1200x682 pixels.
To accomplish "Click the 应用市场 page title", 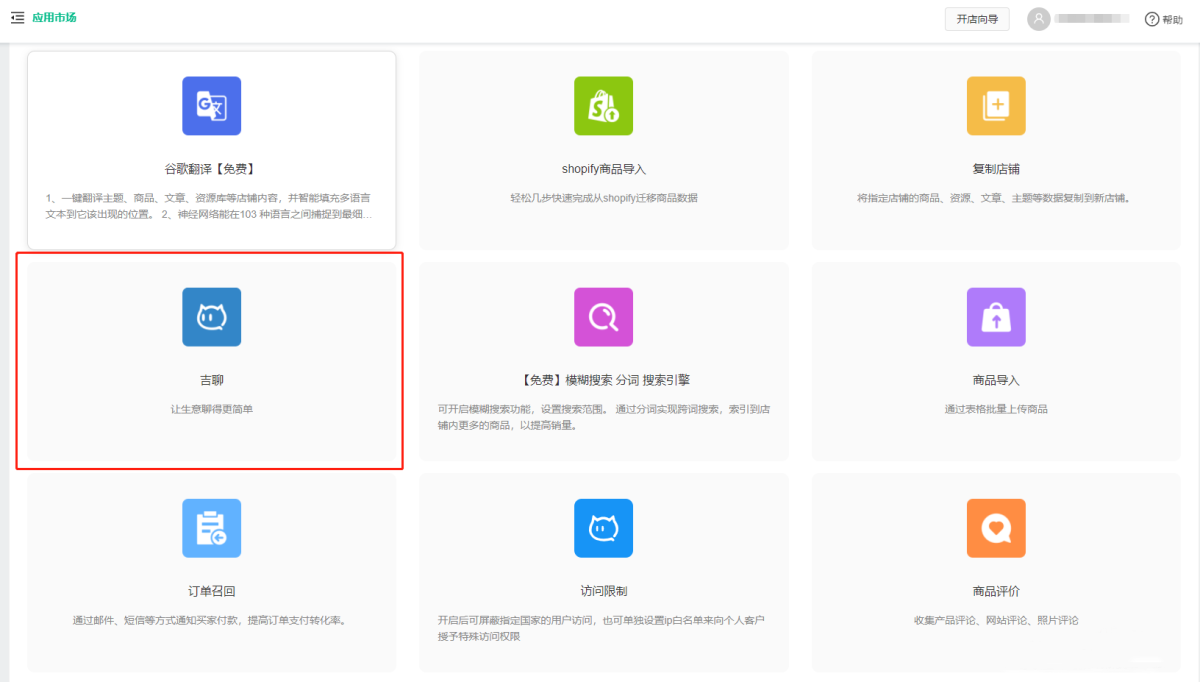I will pos(54,18).
